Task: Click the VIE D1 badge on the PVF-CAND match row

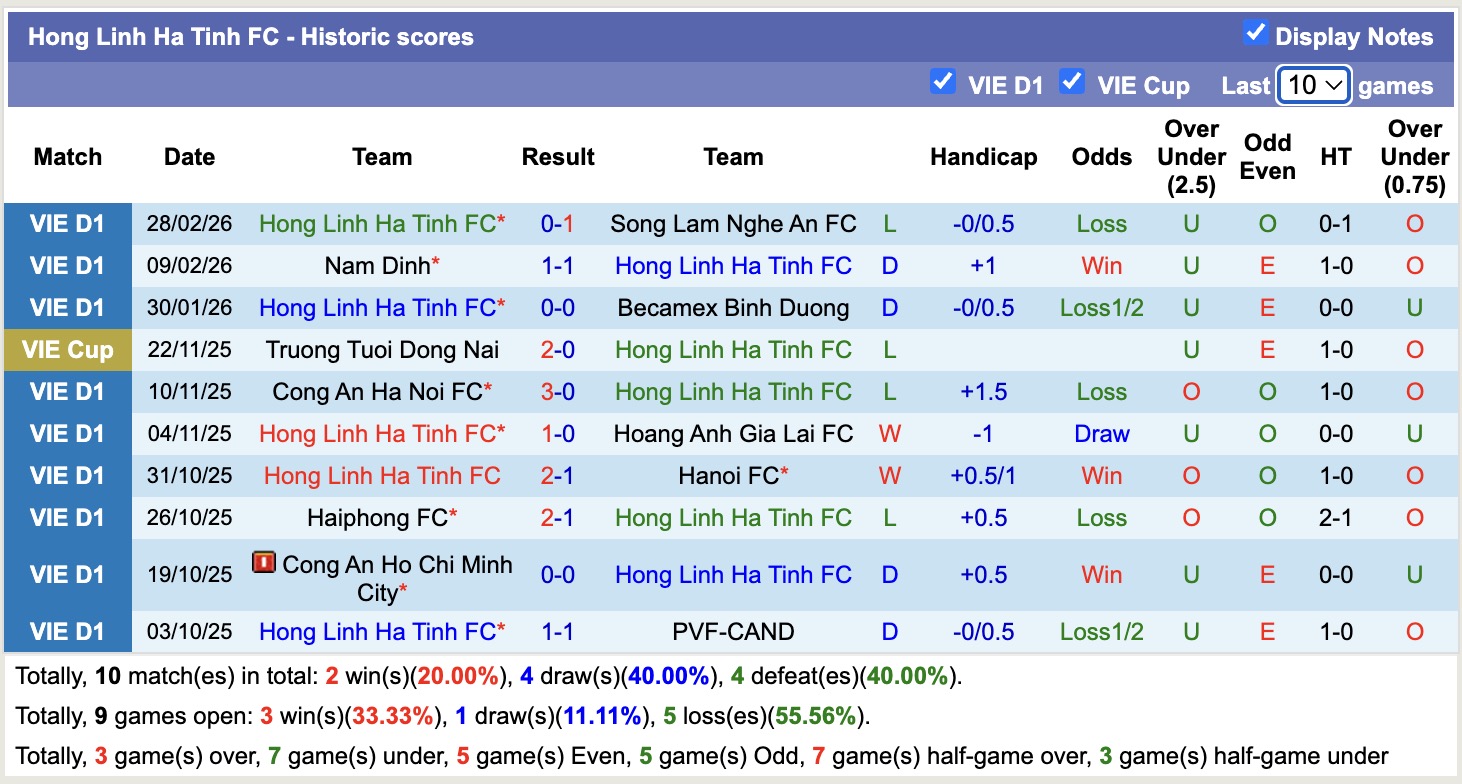Action: (x=67, y=631)
